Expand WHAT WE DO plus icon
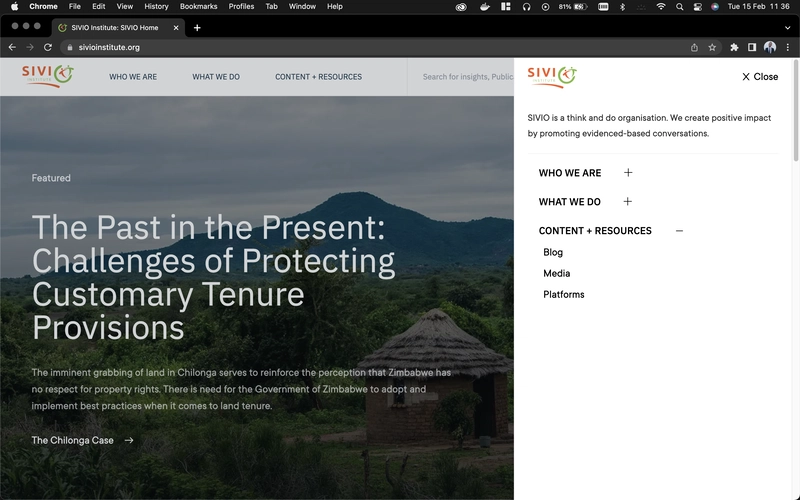This screenshot has width=800, height=500. tap(628, 202)
